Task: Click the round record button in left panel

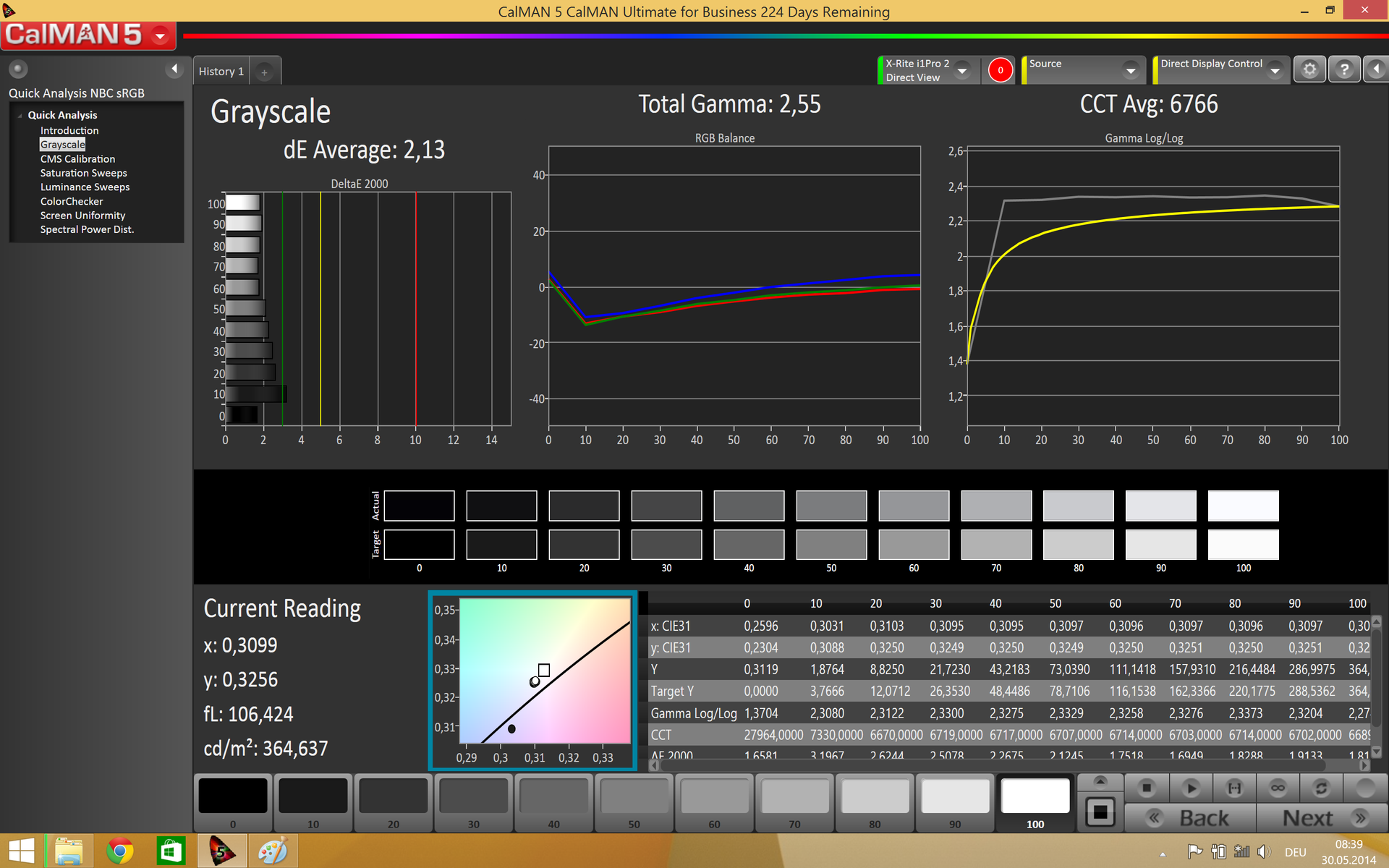Action: tap(18, 69)
